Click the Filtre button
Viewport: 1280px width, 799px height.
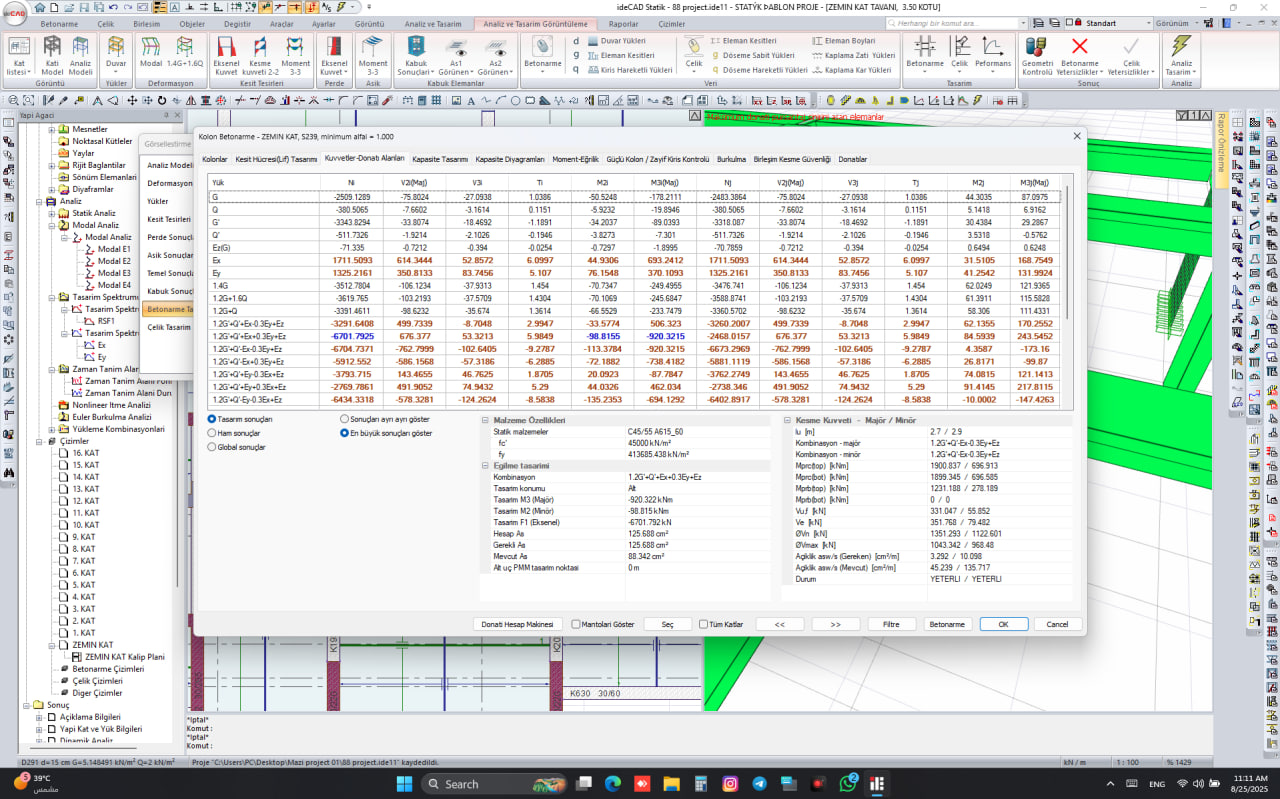coord(891,624)
